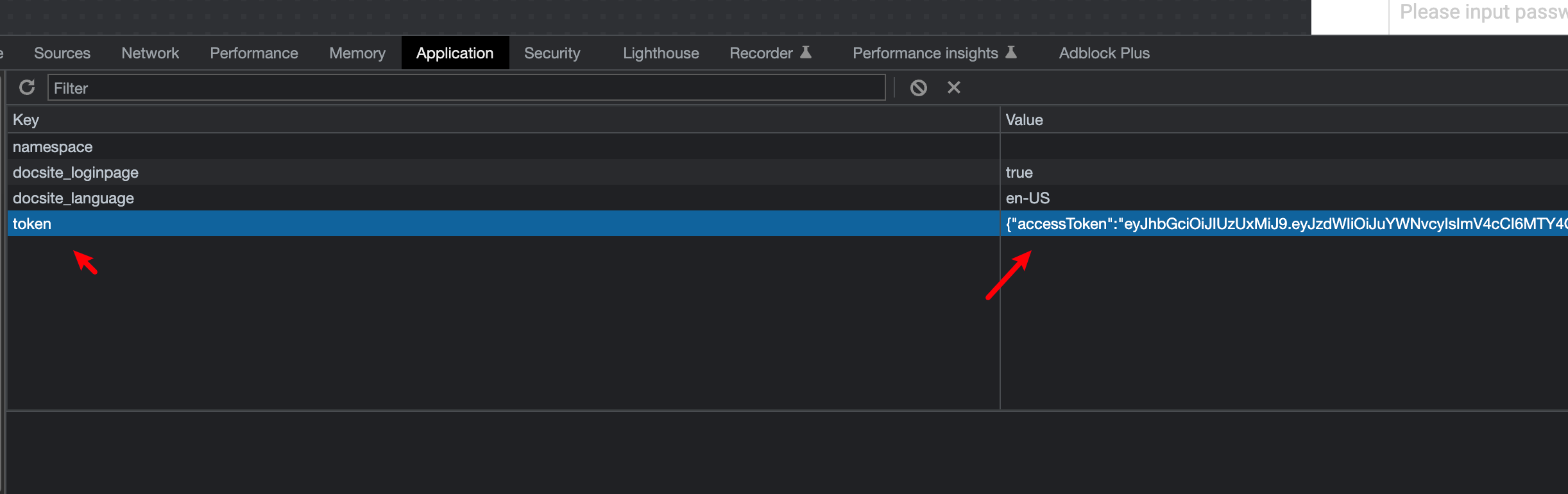Click the password input field

pos(1479,14)
